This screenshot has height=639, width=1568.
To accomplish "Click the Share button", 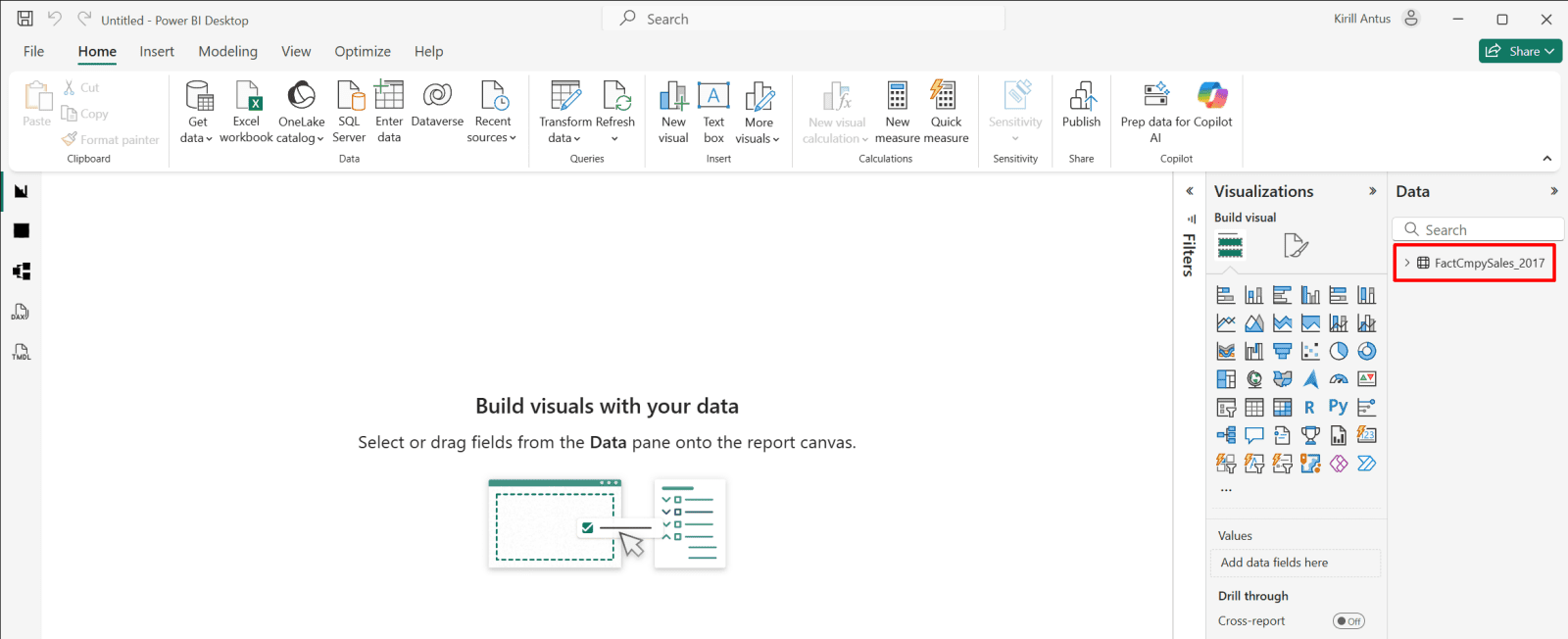I will click(1519, 51).
